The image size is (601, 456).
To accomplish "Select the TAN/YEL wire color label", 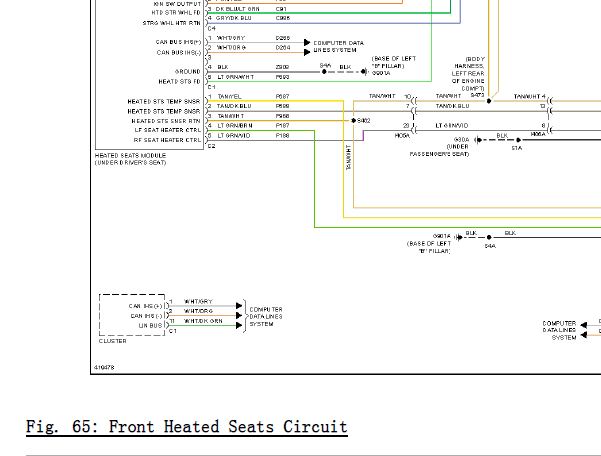I will [x=229, y=96].
